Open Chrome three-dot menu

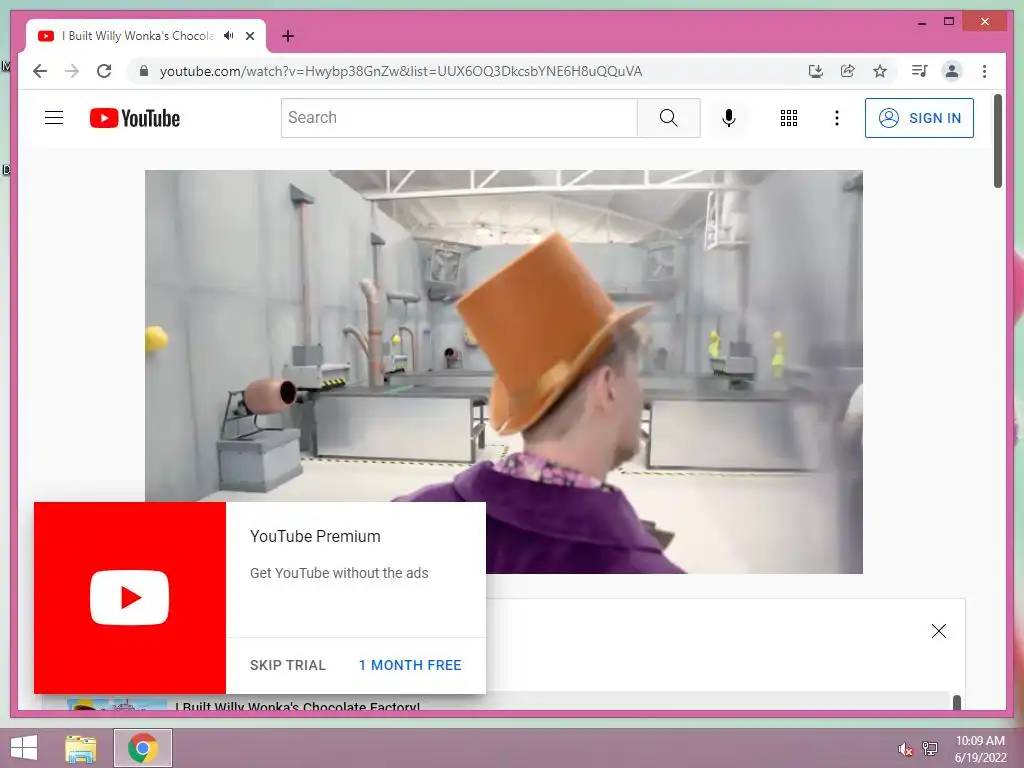pos(984,71)
